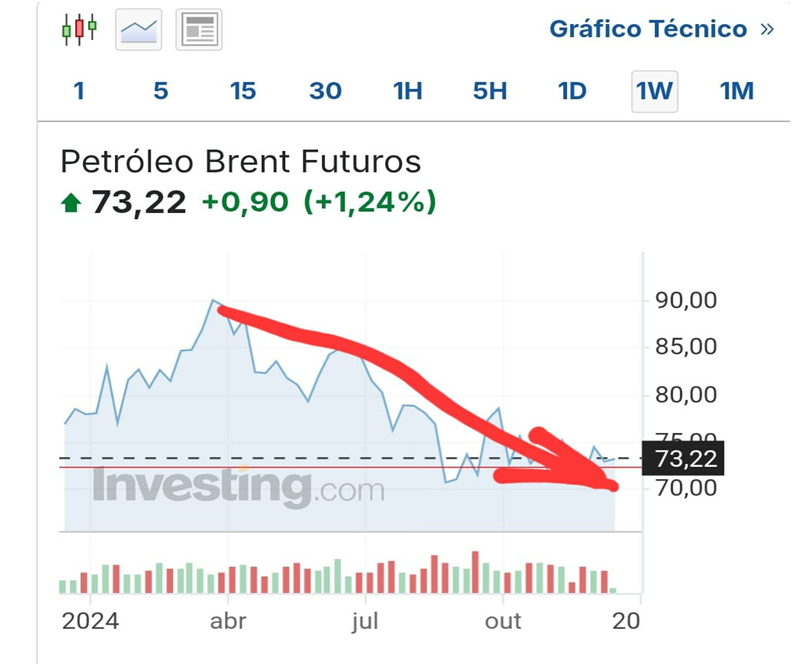Select the candlestick chart type icon
792x666 pixels.
[x=79, y=29]
